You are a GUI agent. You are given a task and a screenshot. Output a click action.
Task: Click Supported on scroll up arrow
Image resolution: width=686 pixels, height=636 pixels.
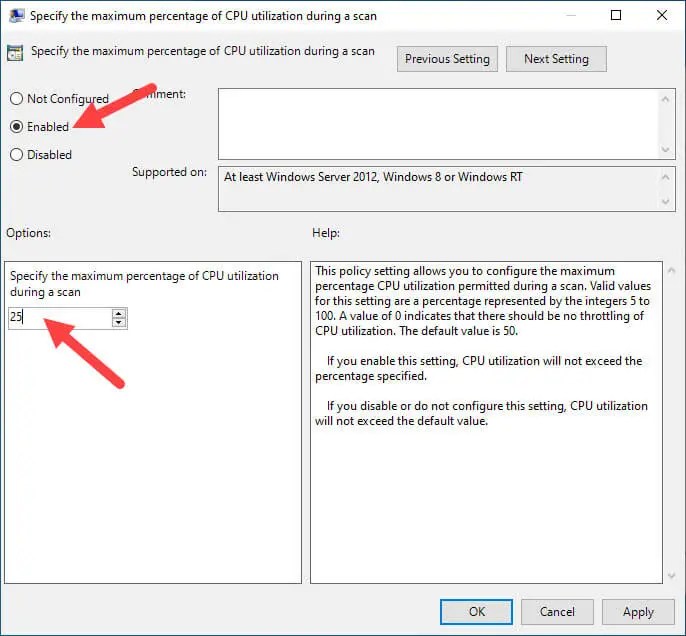pyautogui.click(x=665, y=177)
